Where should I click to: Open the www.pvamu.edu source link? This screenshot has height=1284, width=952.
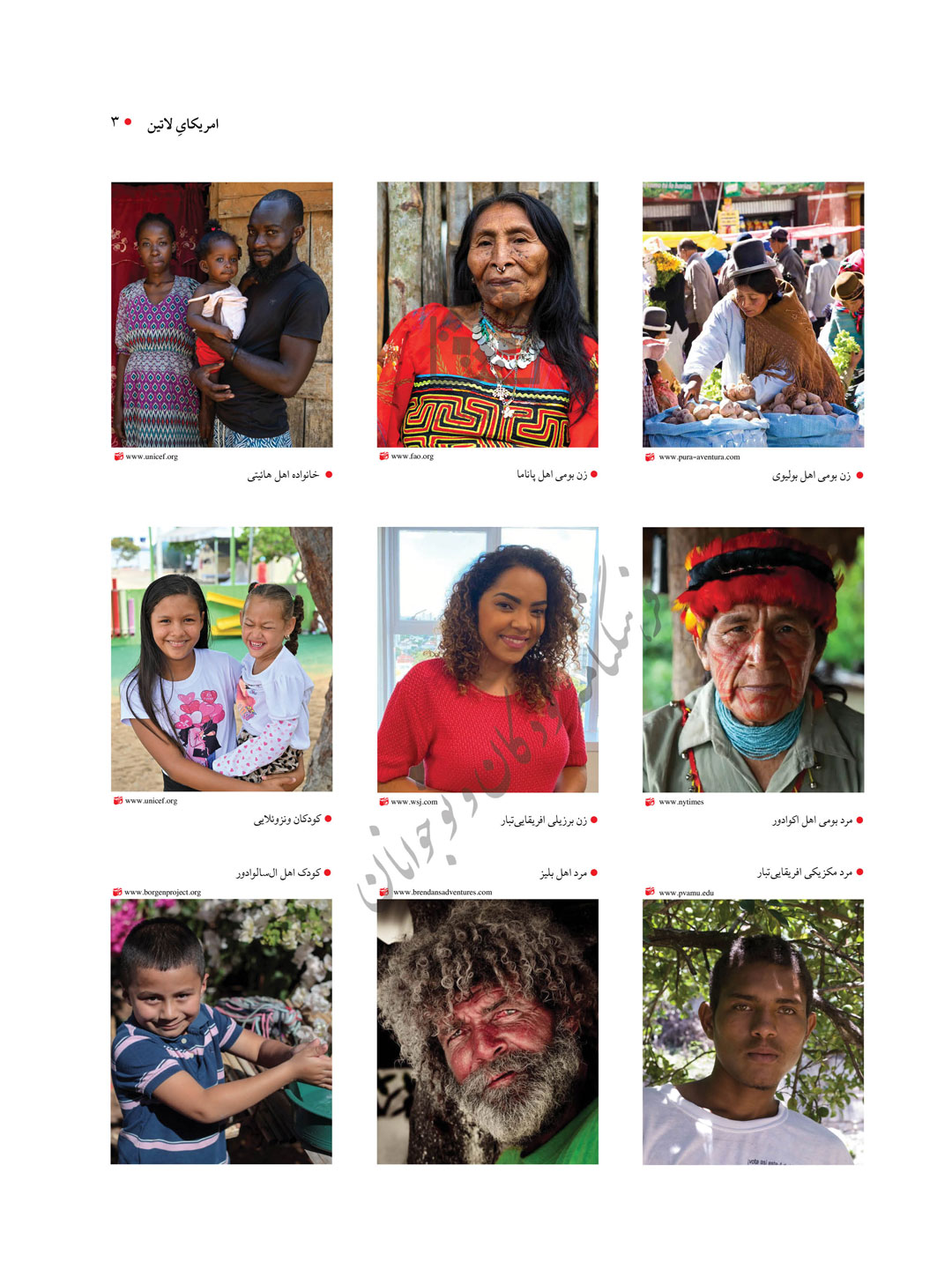coord(686,893)
